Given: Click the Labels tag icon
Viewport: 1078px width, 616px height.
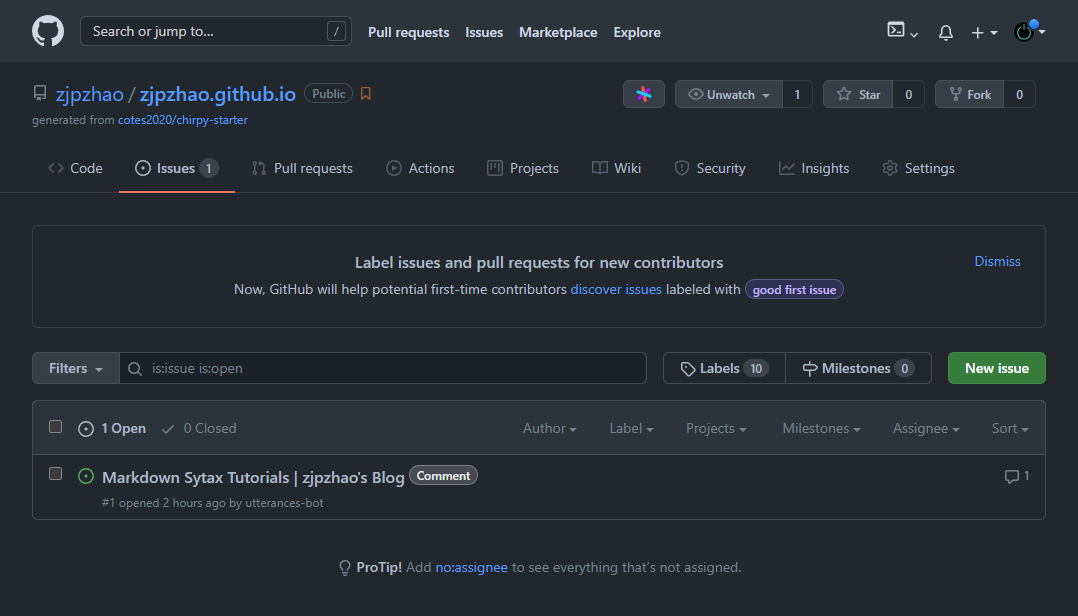Looking at the screenshot, I should (x=687, y=368).
